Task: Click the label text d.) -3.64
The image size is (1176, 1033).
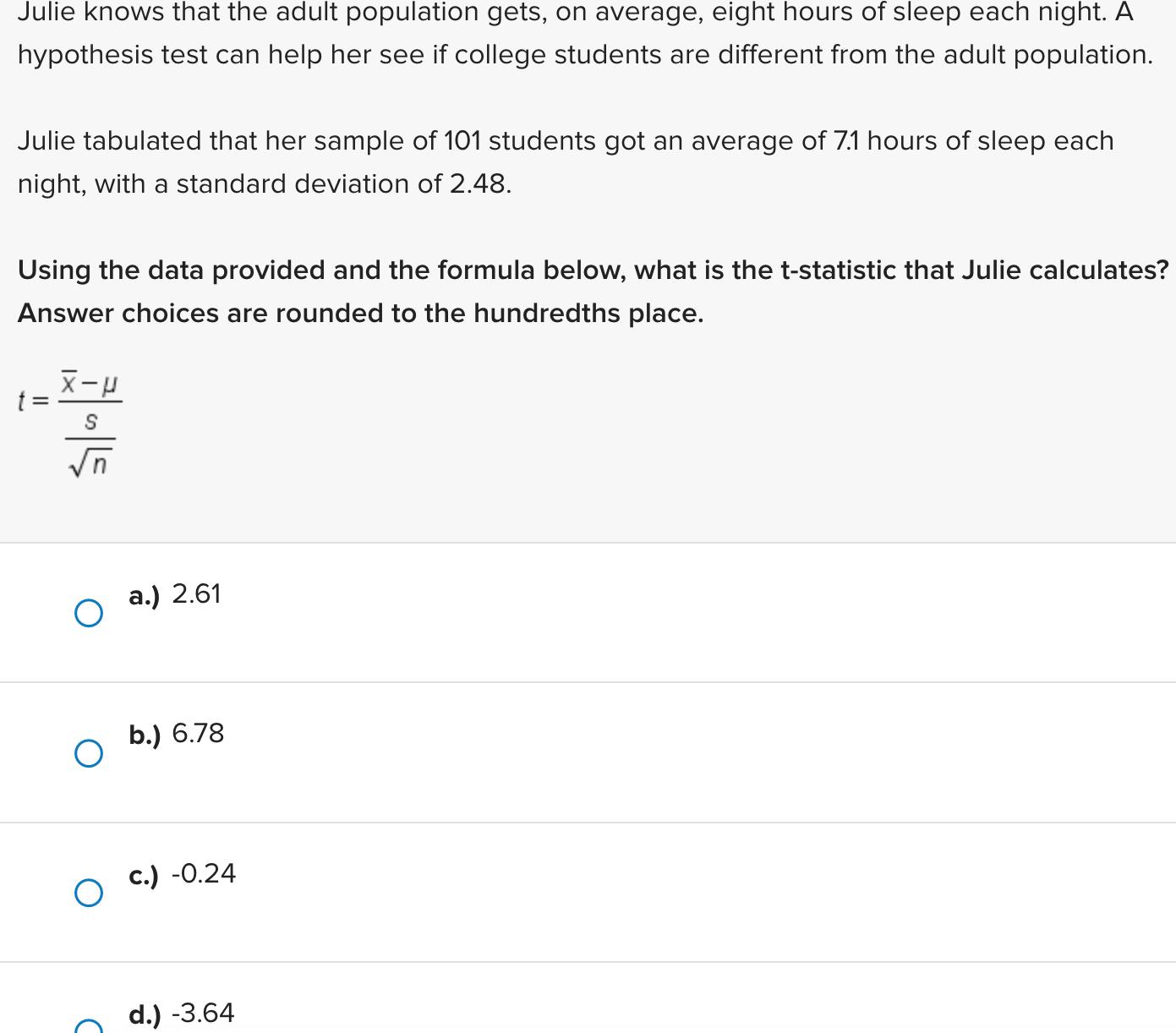Action: [180, 1014]
